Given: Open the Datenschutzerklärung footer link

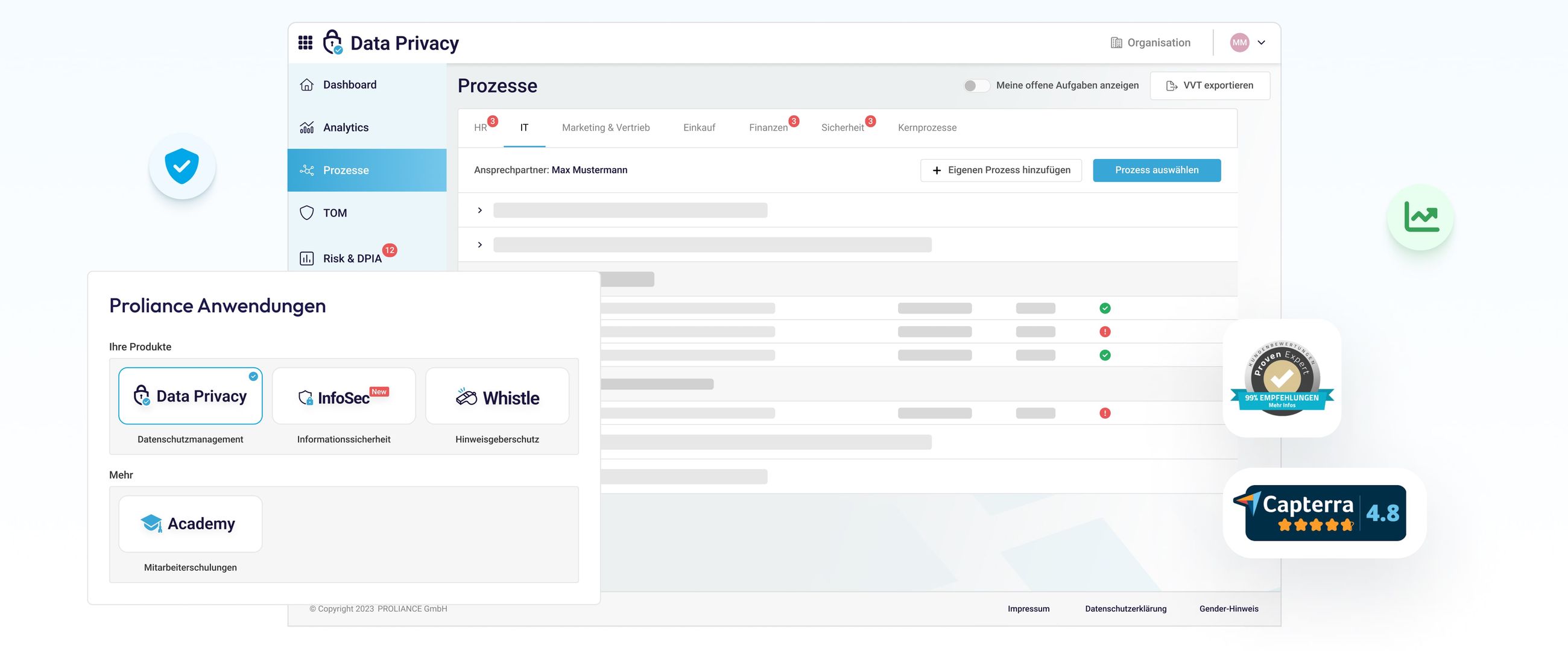Looking at the screenshot, I should coord(1125,608).
